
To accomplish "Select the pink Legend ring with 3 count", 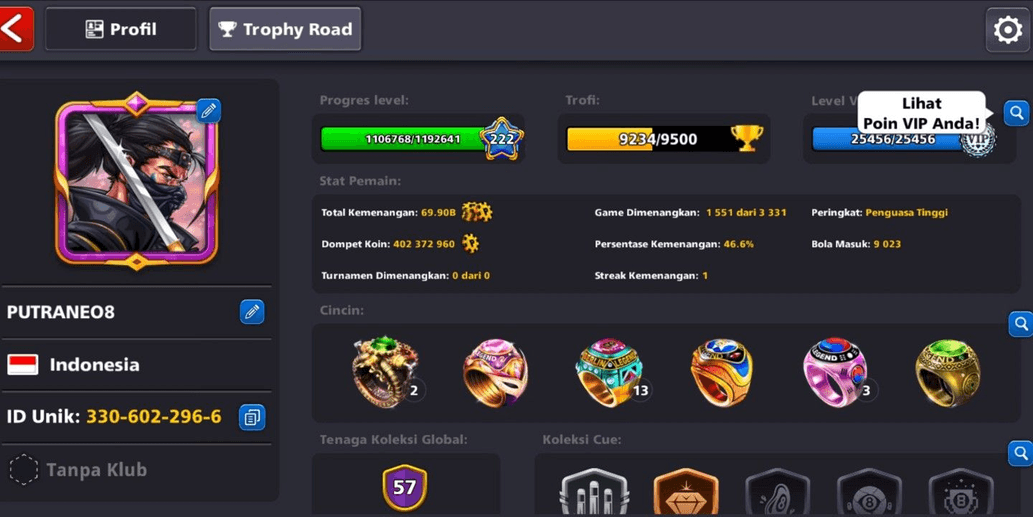I will click(x=837, y=371).
